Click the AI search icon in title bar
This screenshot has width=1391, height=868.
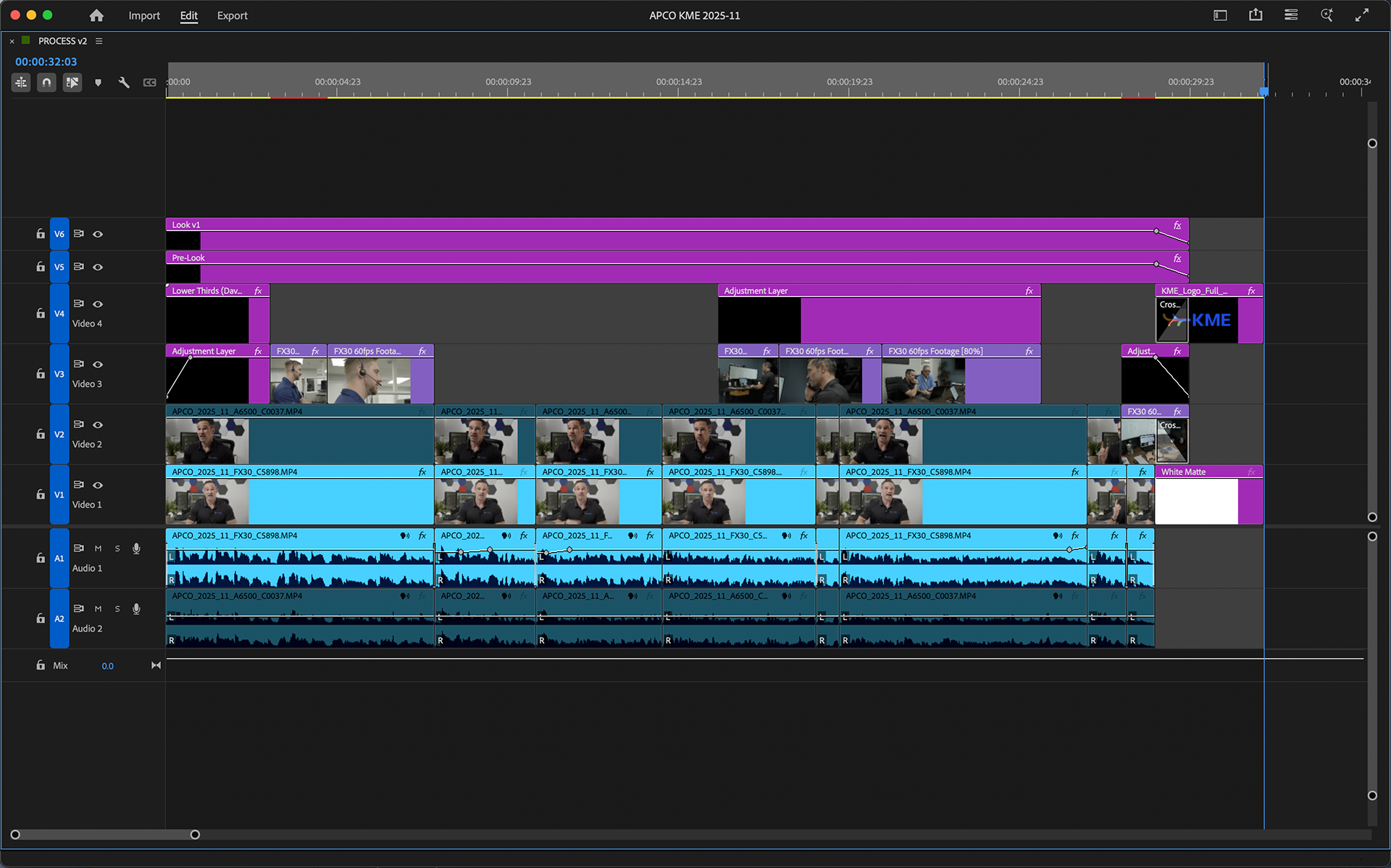[1327, 14]
